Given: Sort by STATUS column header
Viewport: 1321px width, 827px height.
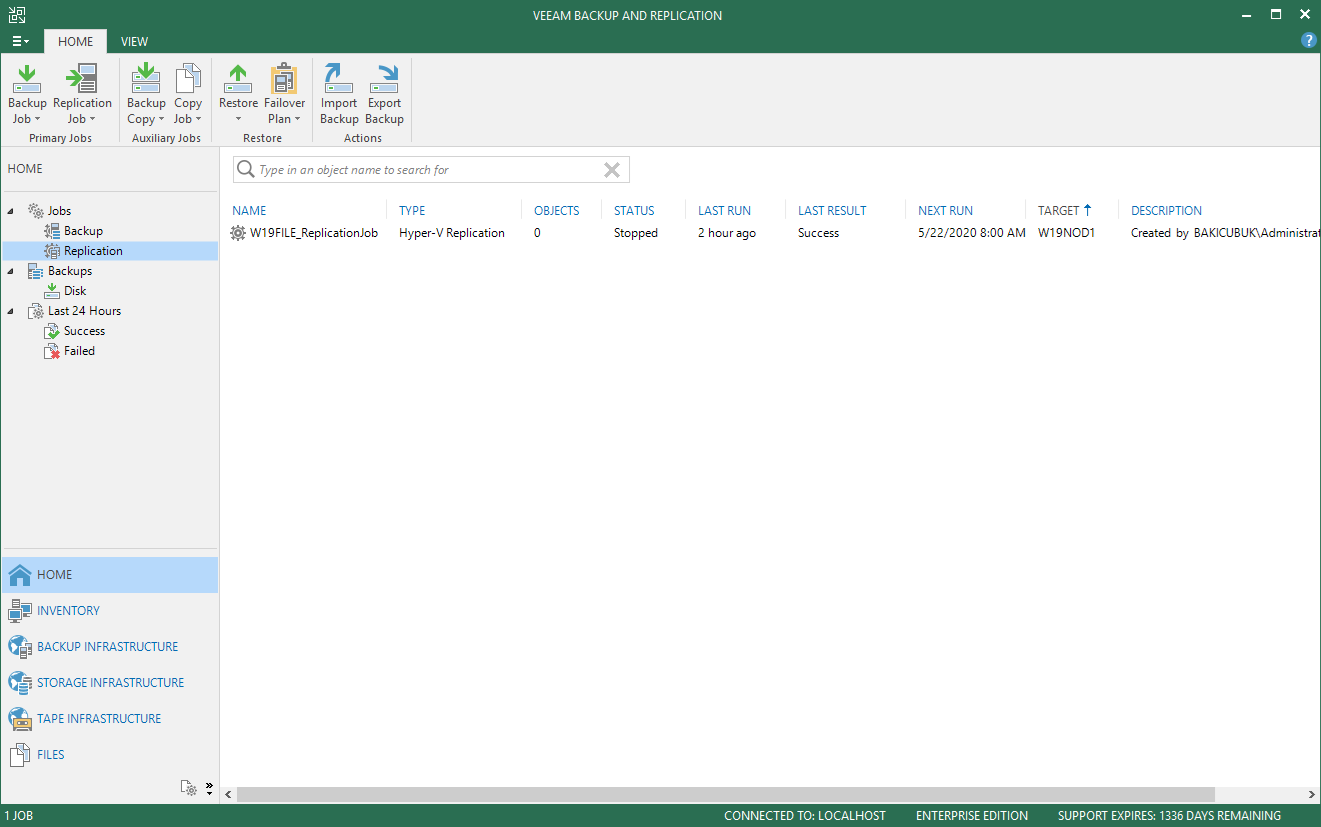Looking at the screenshot, I should [x=634, y=211].
